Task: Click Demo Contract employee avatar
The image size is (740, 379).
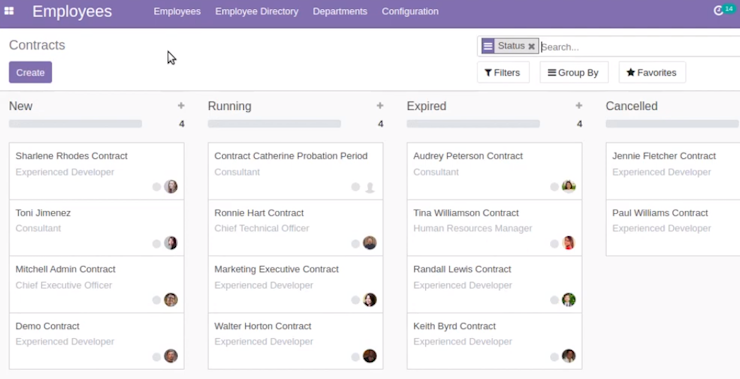Action: point(171,356)
